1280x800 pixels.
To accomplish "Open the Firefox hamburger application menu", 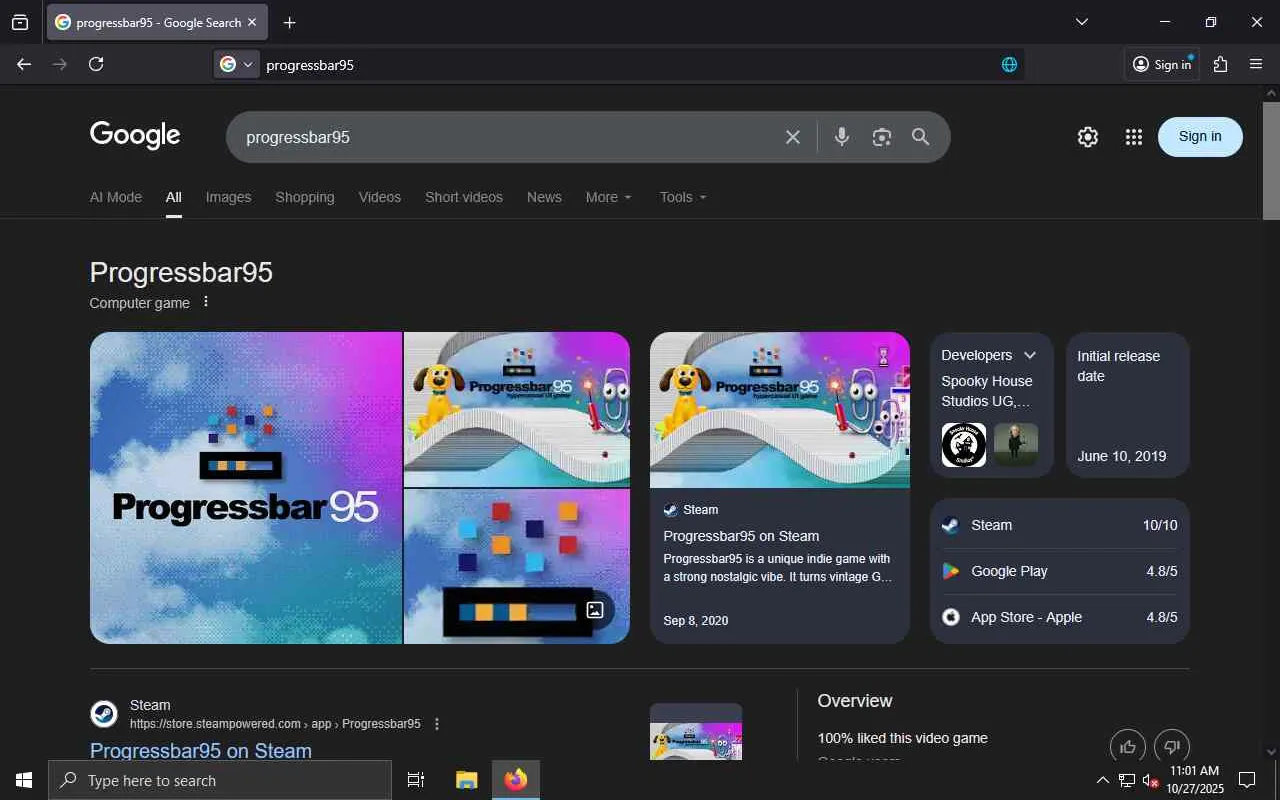I will (x=1256, y=64).
